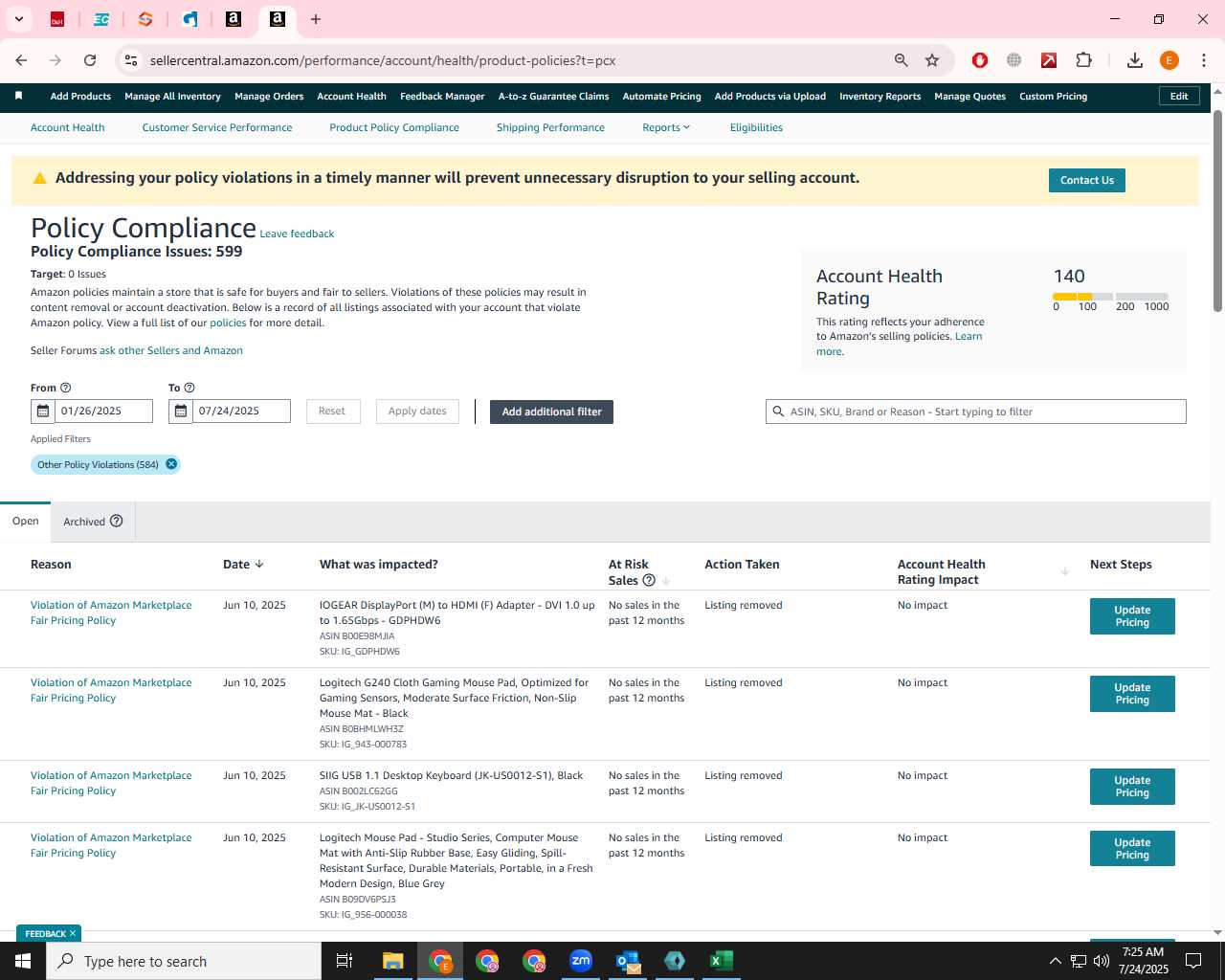Open Product Policy Compliance tab

click(394, 127)
